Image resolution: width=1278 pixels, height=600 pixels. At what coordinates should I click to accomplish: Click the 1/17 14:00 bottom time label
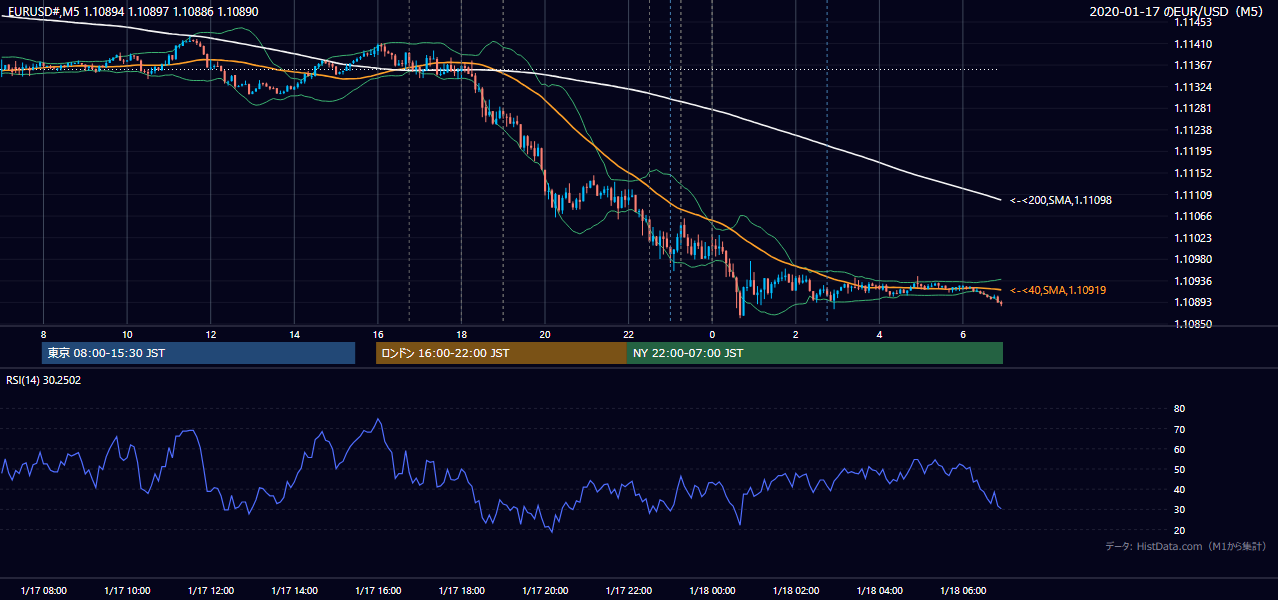click(x=294, y=591)
